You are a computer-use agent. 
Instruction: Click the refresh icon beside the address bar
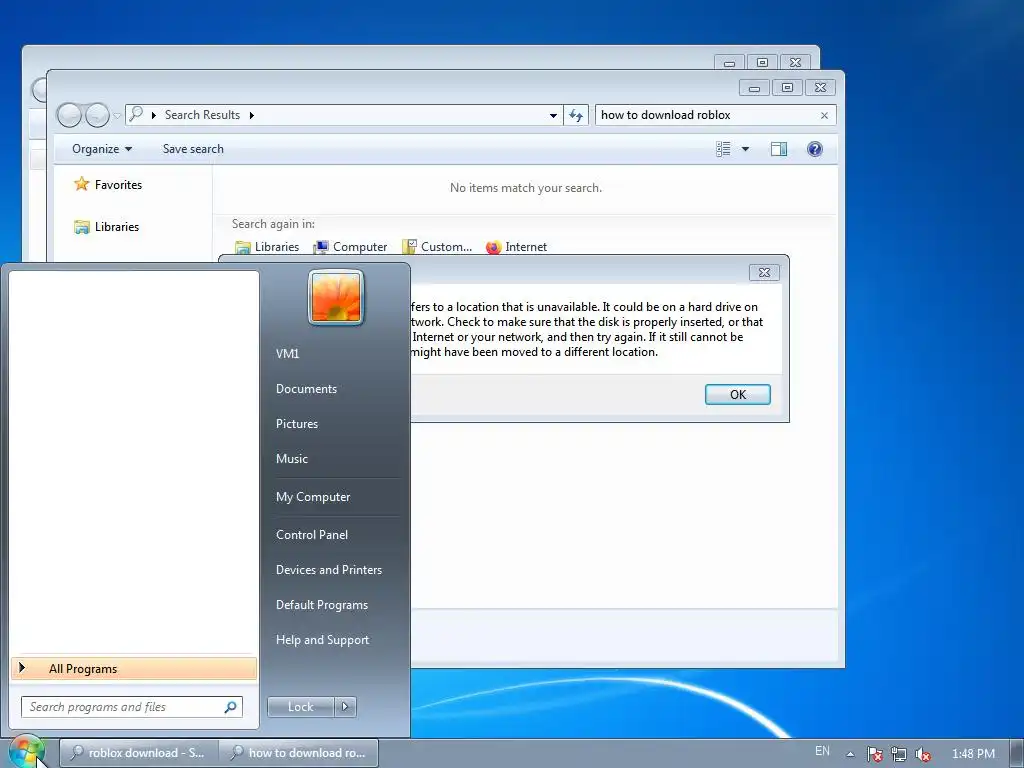575,116
